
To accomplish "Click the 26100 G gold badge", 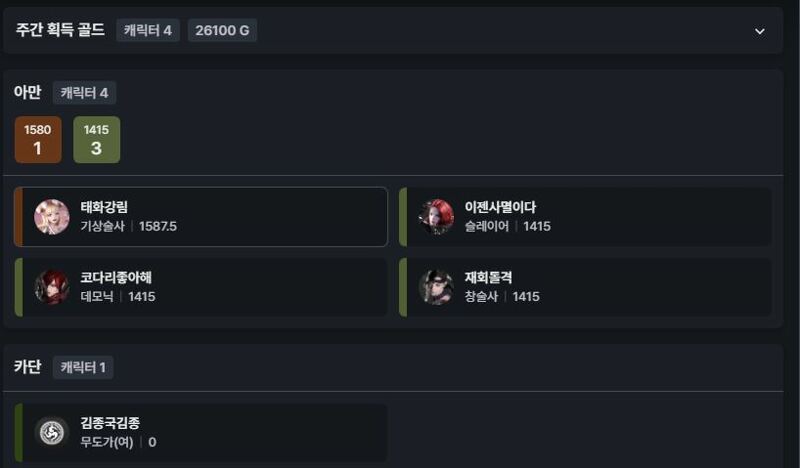I will (x=222, y=31).
